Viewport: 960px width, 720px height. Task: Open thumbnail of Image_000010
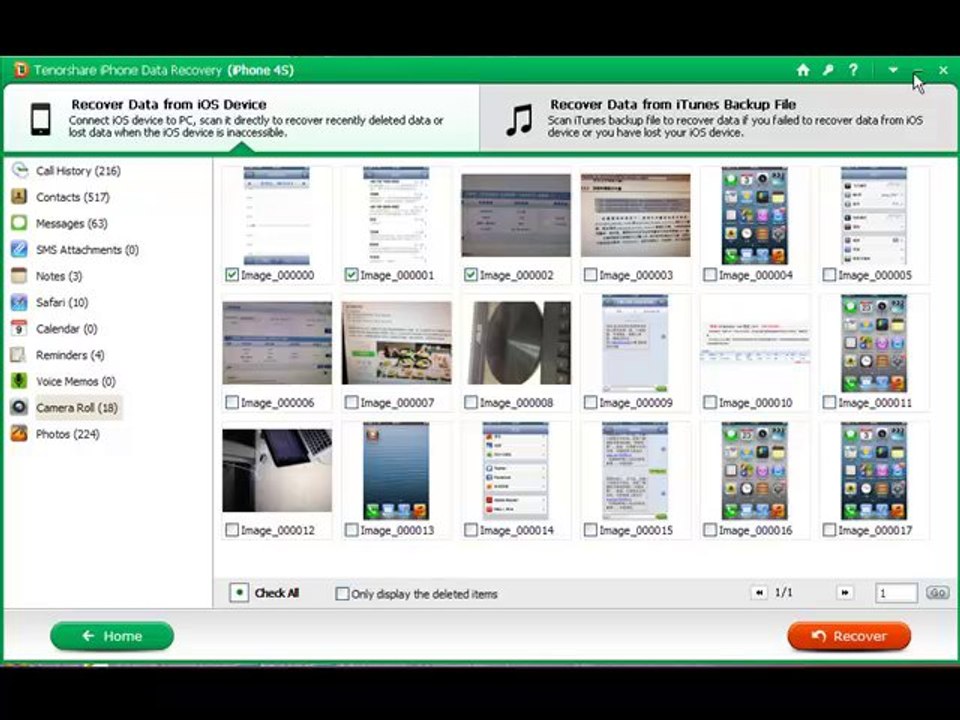coord(755,343)
